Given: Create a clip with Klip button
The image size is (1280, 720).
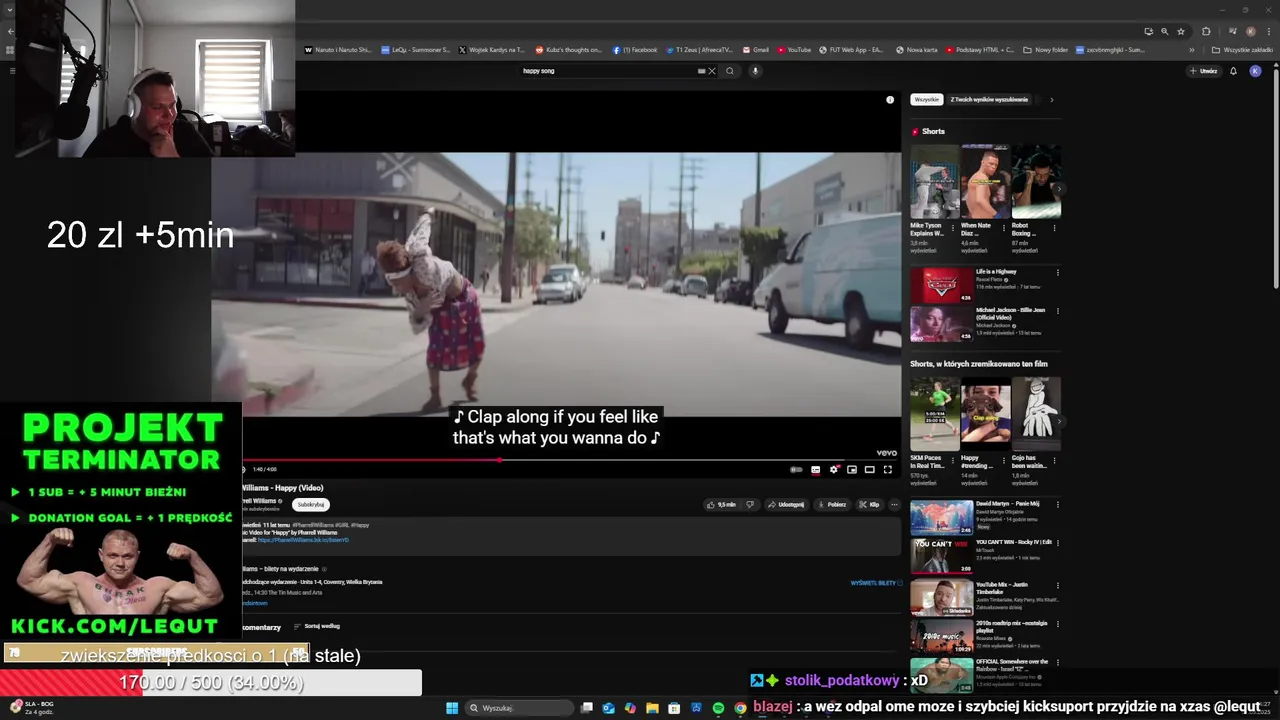Looking at the screenshot, I should [870, 505].
